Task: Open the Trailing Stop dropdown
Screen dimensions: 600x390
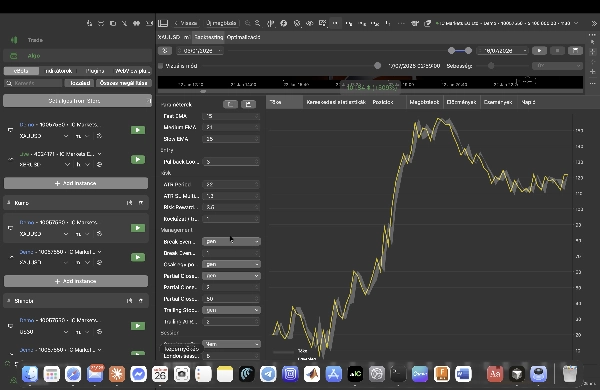Action: tap(231, 310)
